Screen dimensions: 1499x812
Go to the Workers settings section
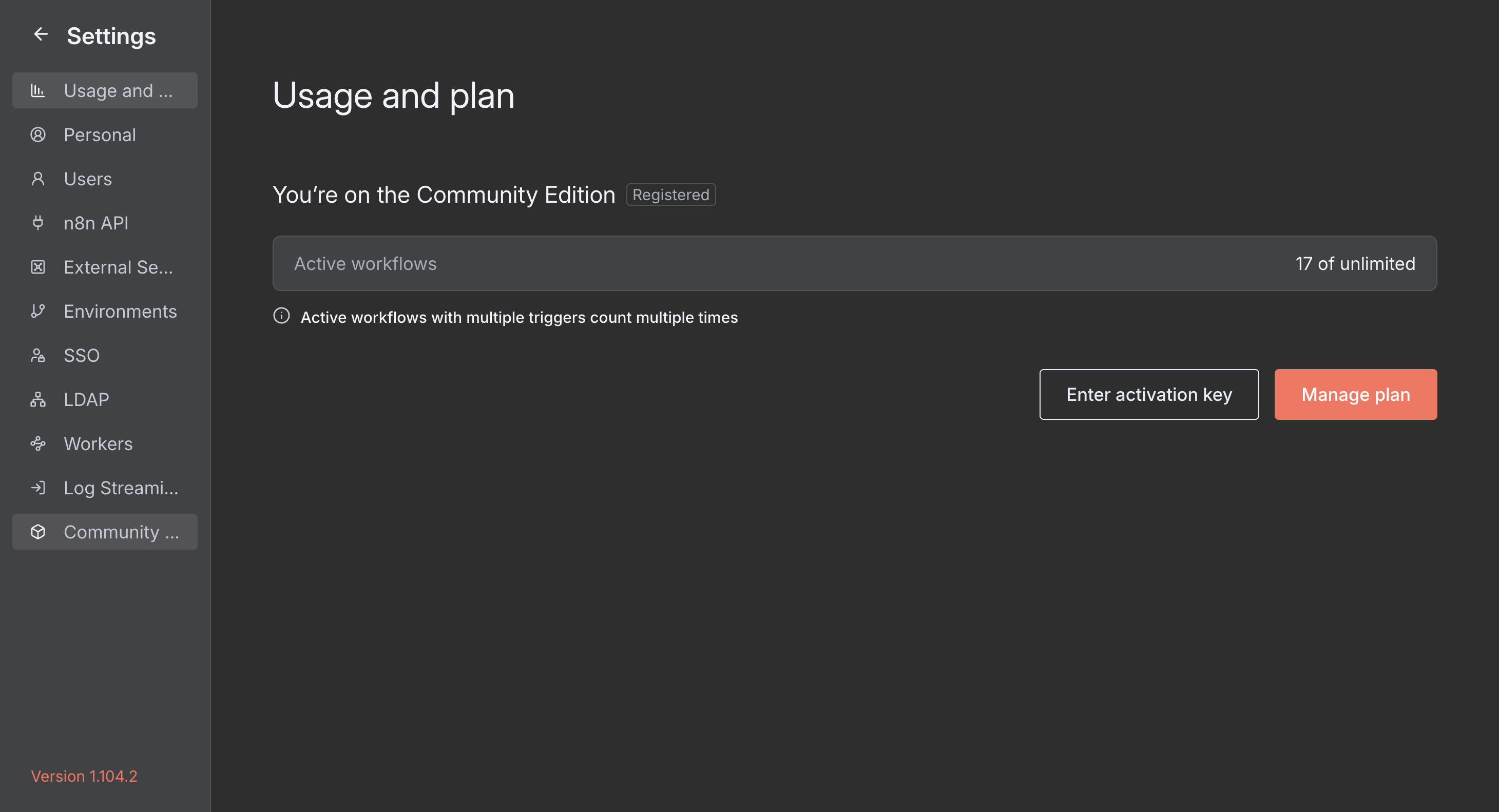pos(98,444)
